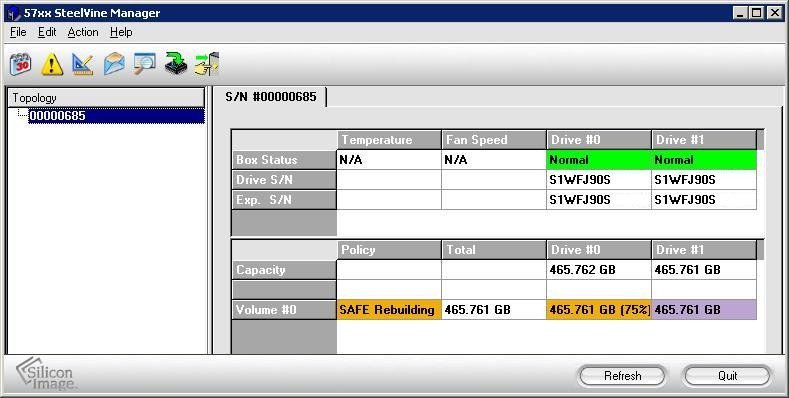Click the Total column header
The width and height of the screenshot is (789, 398).
click(494, 250)
